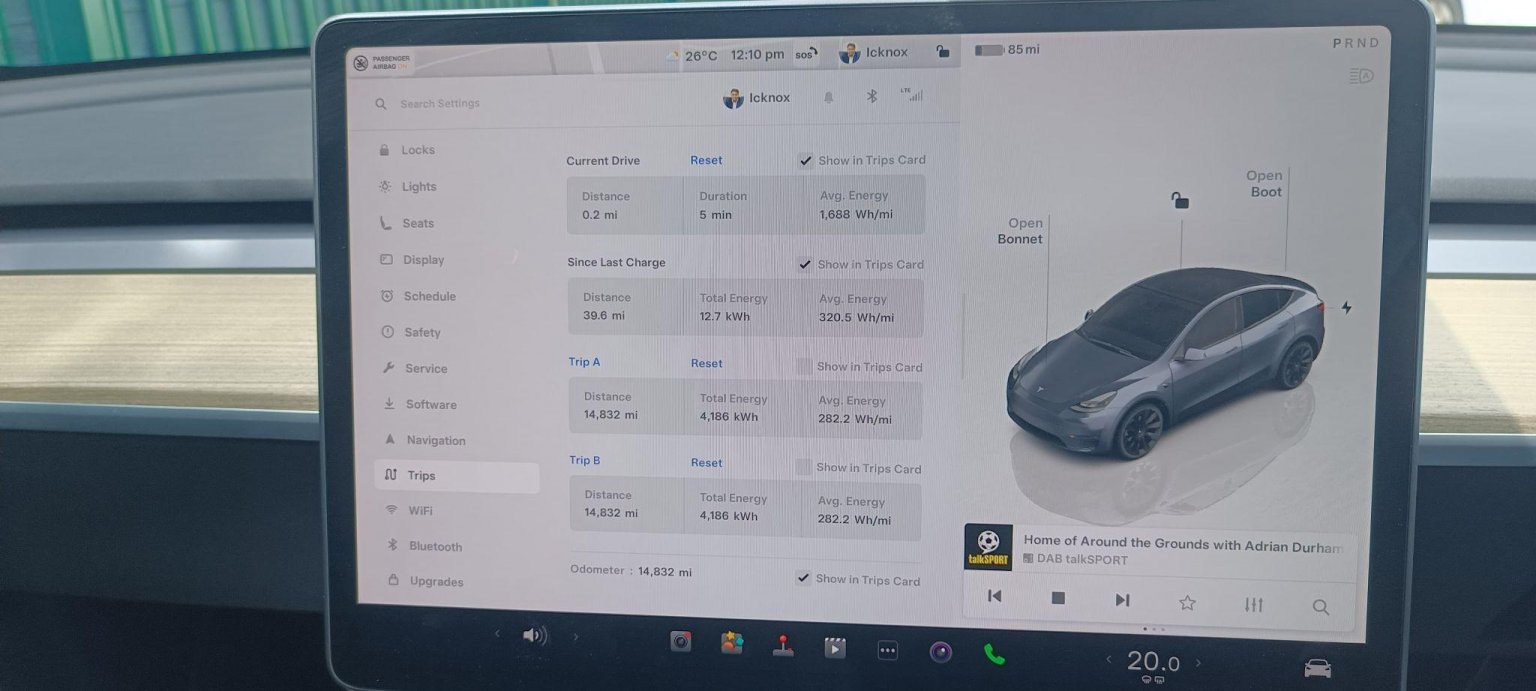Toggle Since Last Charge Show in Trips Card
Screen dimensions: 1536x691
coord(805,264)
